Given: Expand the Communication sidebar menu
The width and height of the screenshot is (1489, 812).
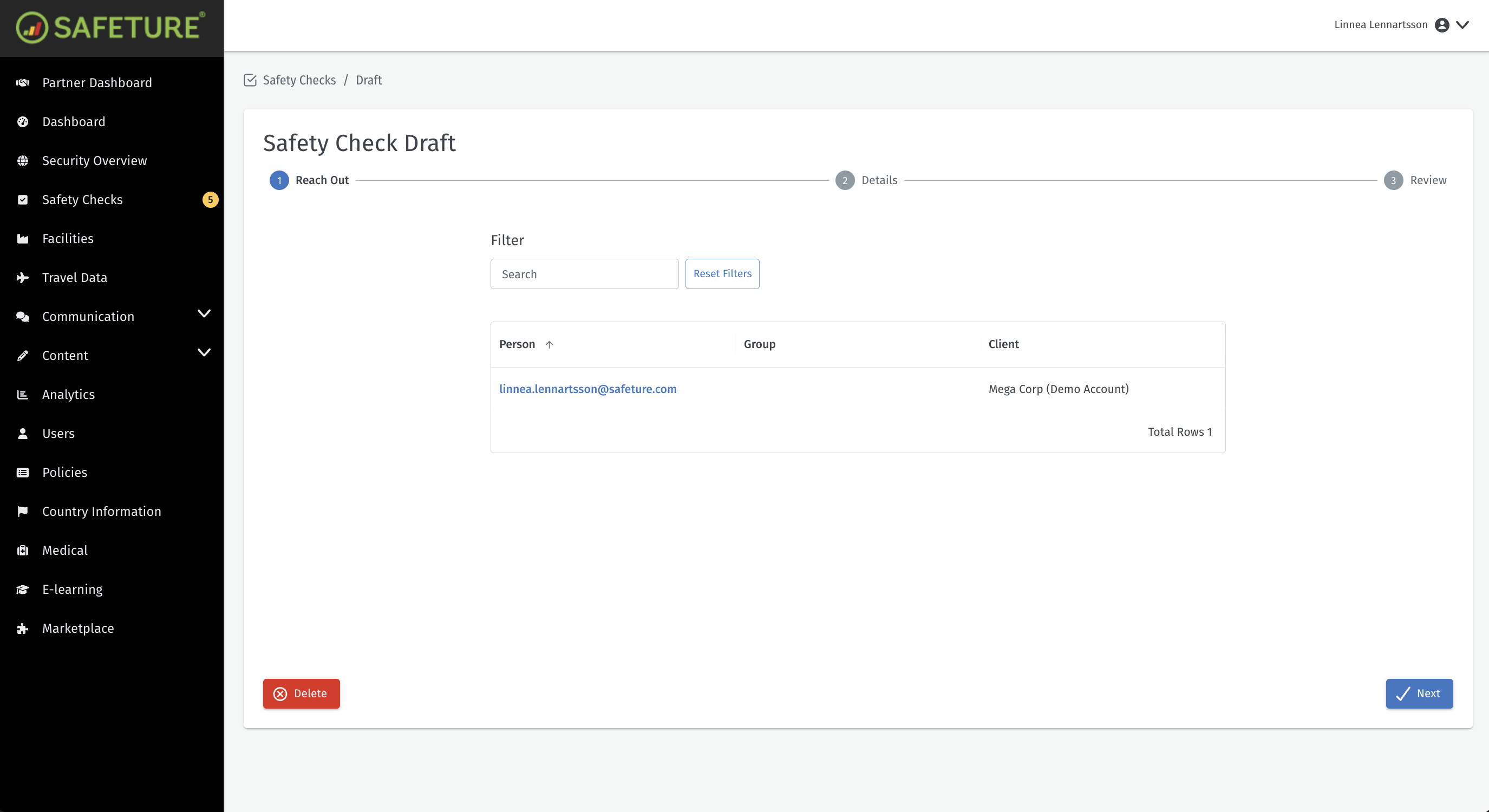Looking at the screenshot, I should coord(204,314).
